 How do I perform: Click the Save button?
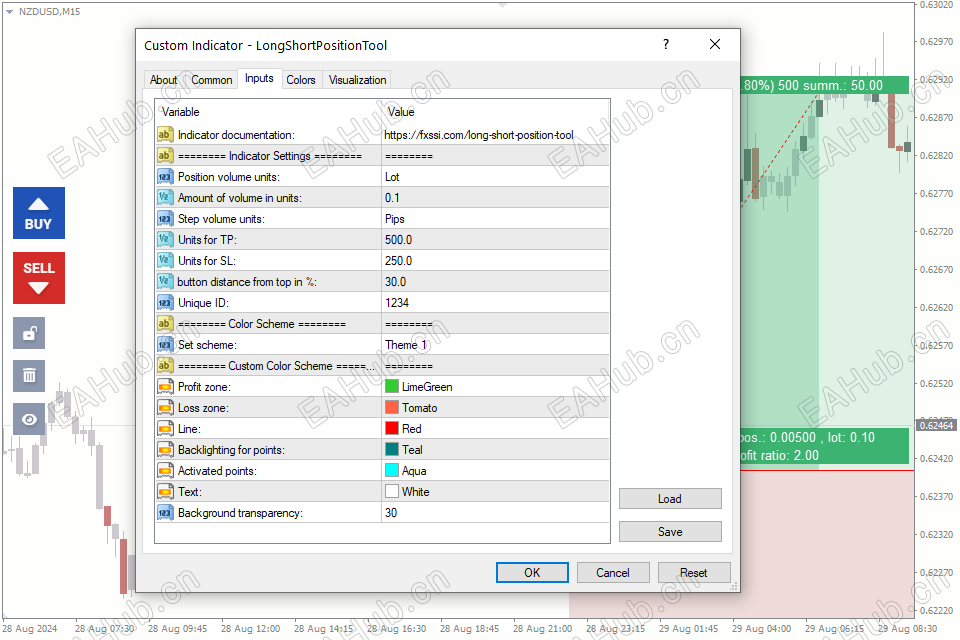[670, 532]
